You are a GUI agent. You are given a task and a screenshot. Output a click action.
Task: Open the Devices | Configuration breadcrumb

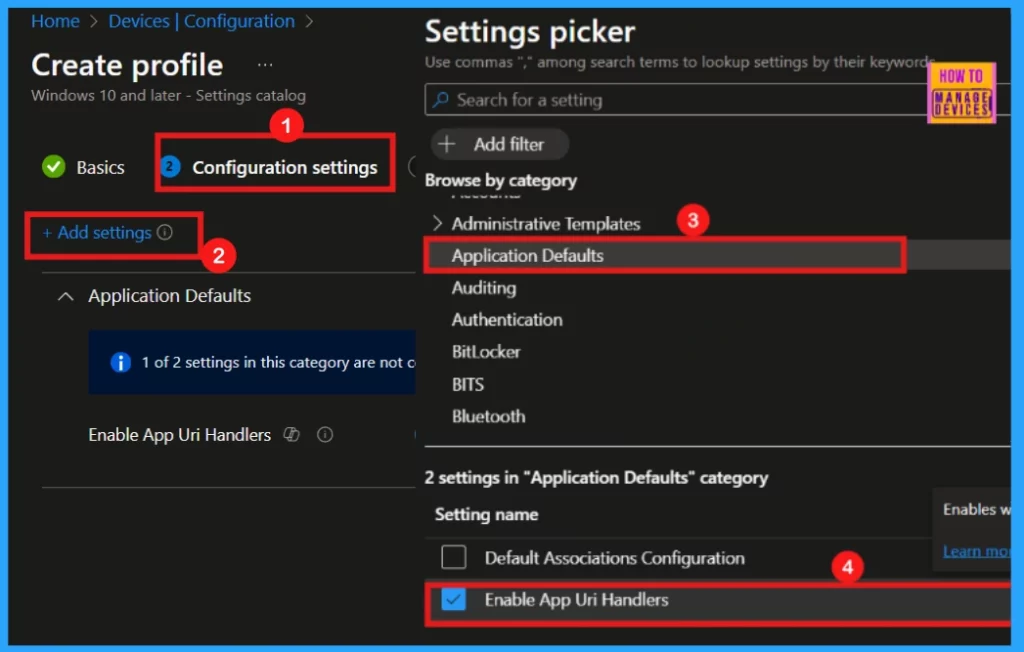click(x=202, y=21)
